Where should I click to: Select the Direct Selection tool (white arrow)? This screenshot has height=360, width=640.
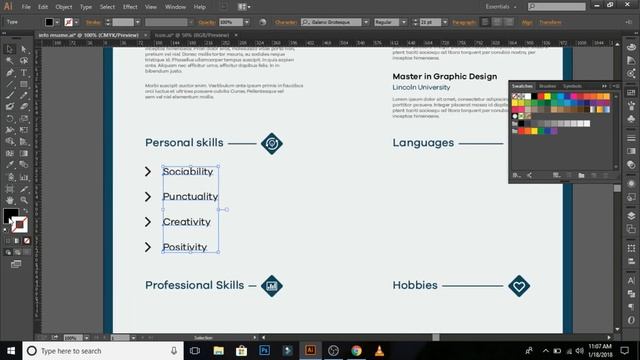click(24, 49)
